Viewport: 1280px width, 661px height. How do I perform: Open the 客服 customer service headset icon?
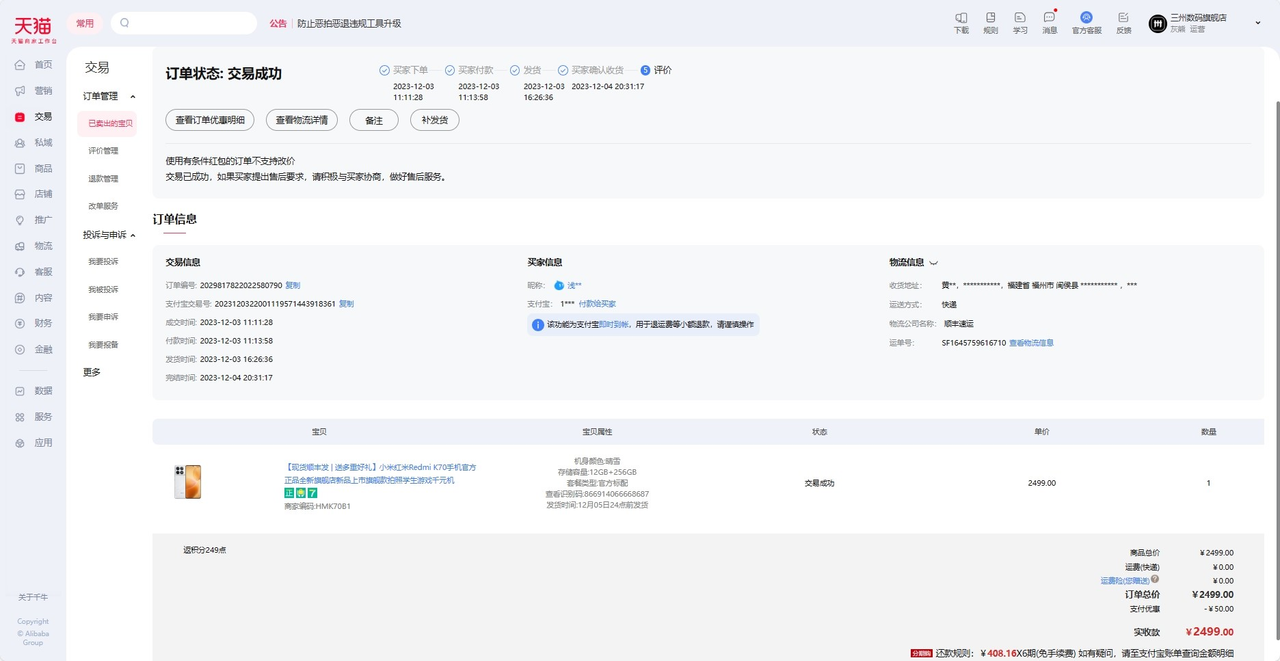tap(20, 272)
